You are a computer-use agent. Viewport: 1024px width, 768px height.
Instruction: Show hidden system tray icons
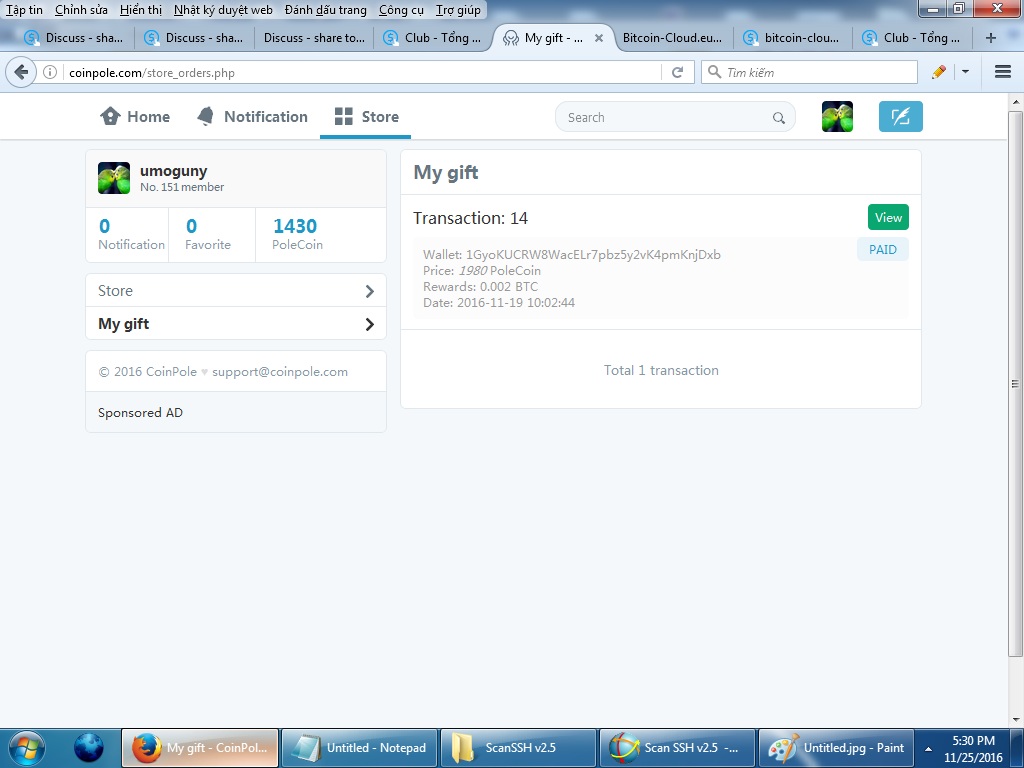[928, 749]
